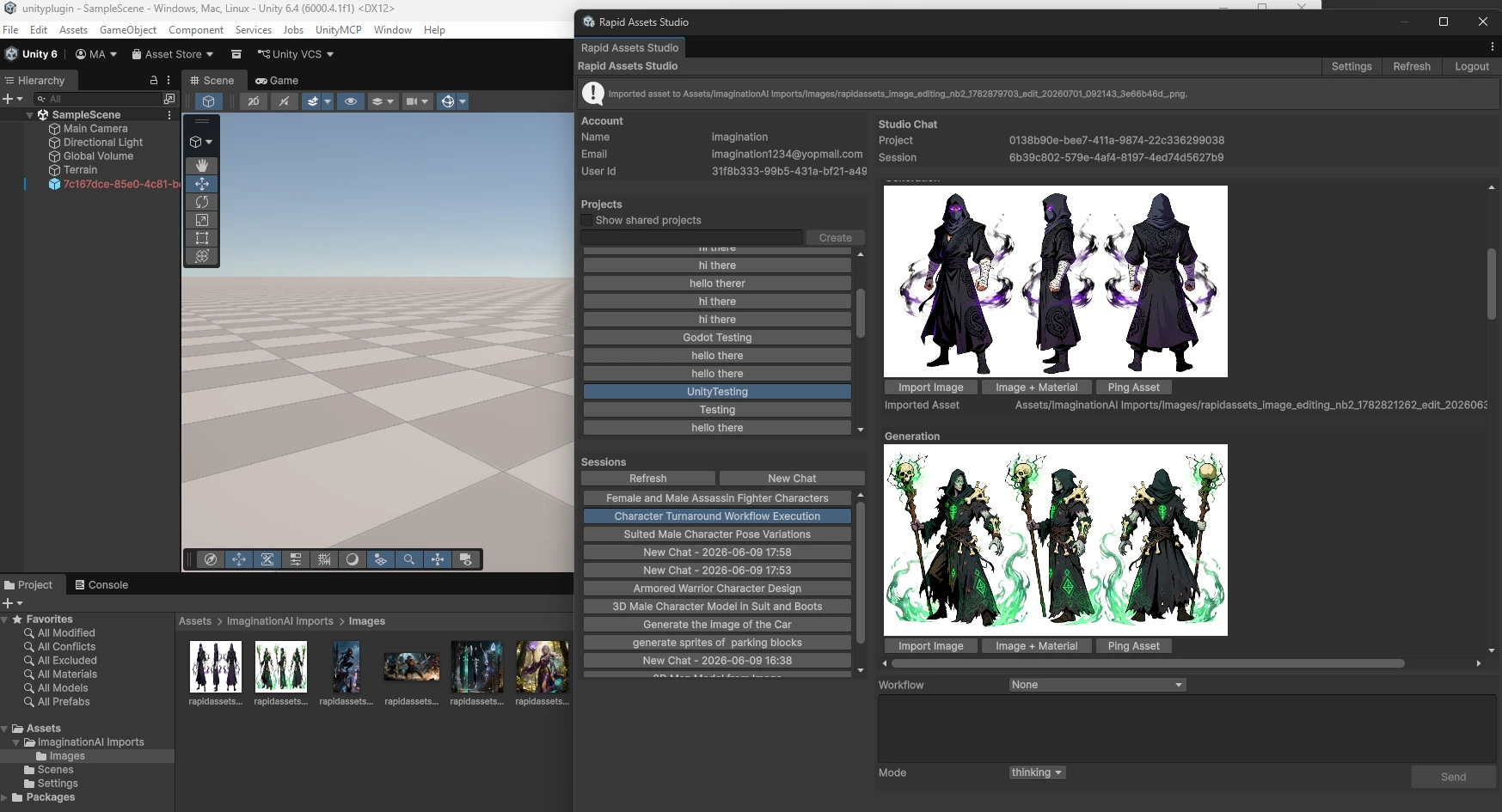Click New Chat in Sessions

click(x=792, y=479)
